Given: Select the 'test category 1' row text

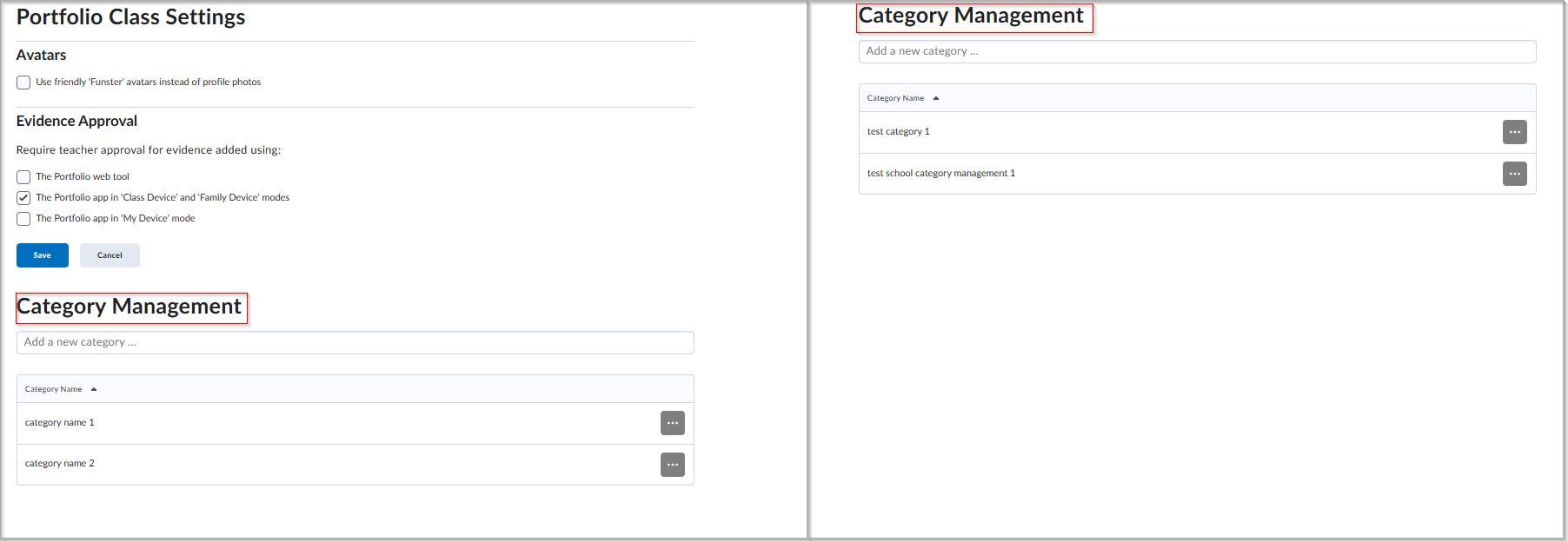Looking at the screenshot, I should coord(899,132).
